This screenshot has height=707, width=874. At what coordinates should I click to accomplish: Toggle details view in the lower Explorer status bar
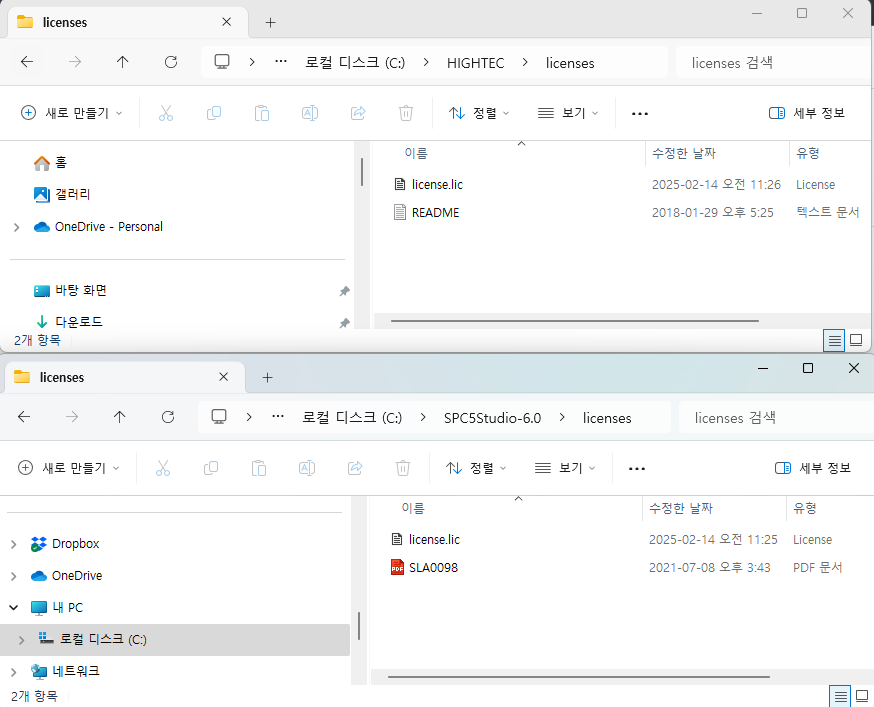840,696
